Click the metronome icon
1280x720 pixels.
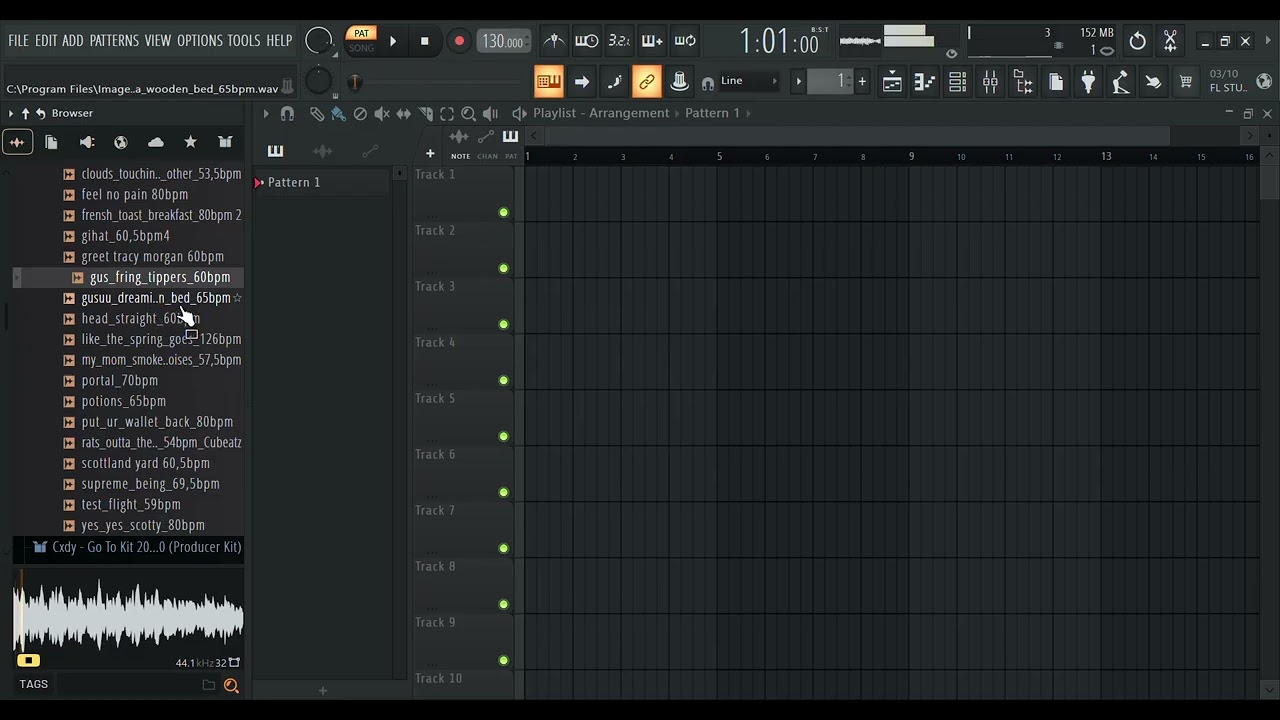(x=553, y=41)
